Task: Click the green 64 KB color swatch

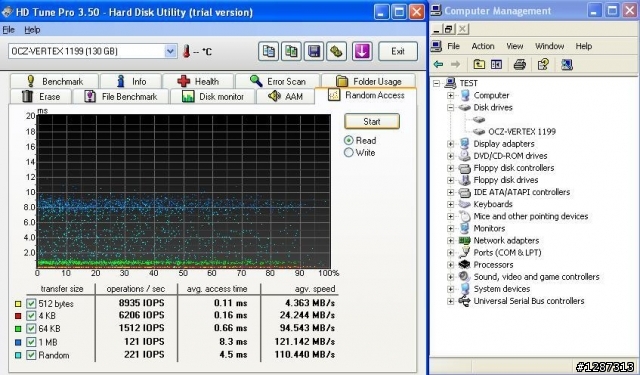Action: click(x=18, y=328)
